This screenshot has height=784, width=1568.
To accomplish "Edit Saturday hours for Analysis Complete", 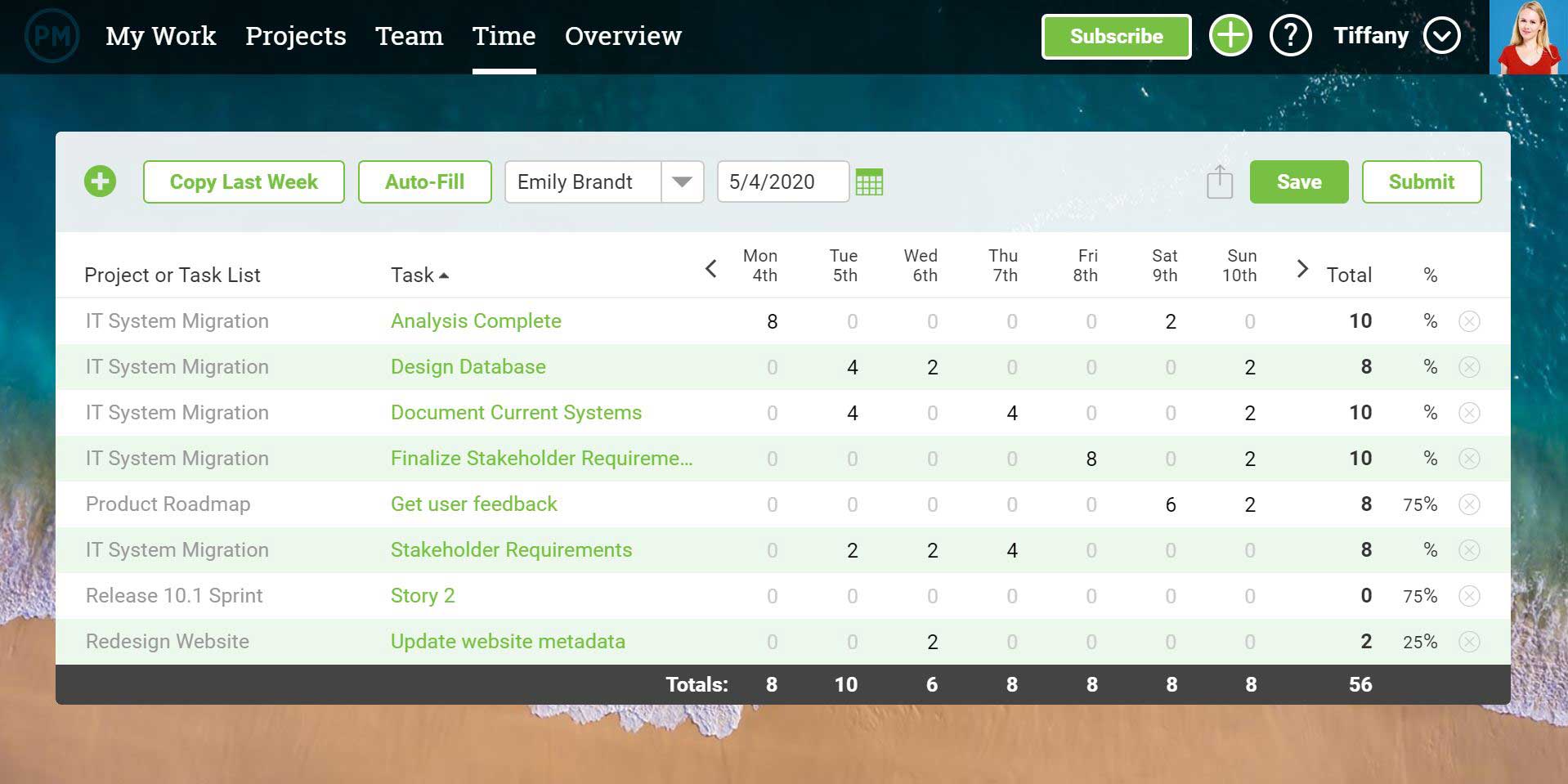I will pos(1171,322).
